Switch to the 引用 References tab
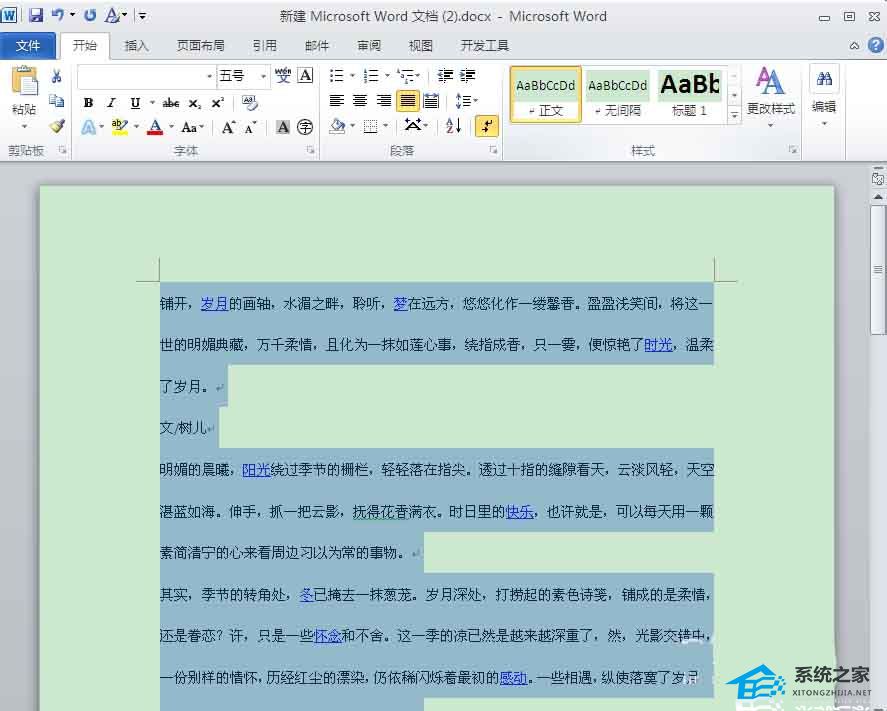887x711 pixels. click(264, 46)
